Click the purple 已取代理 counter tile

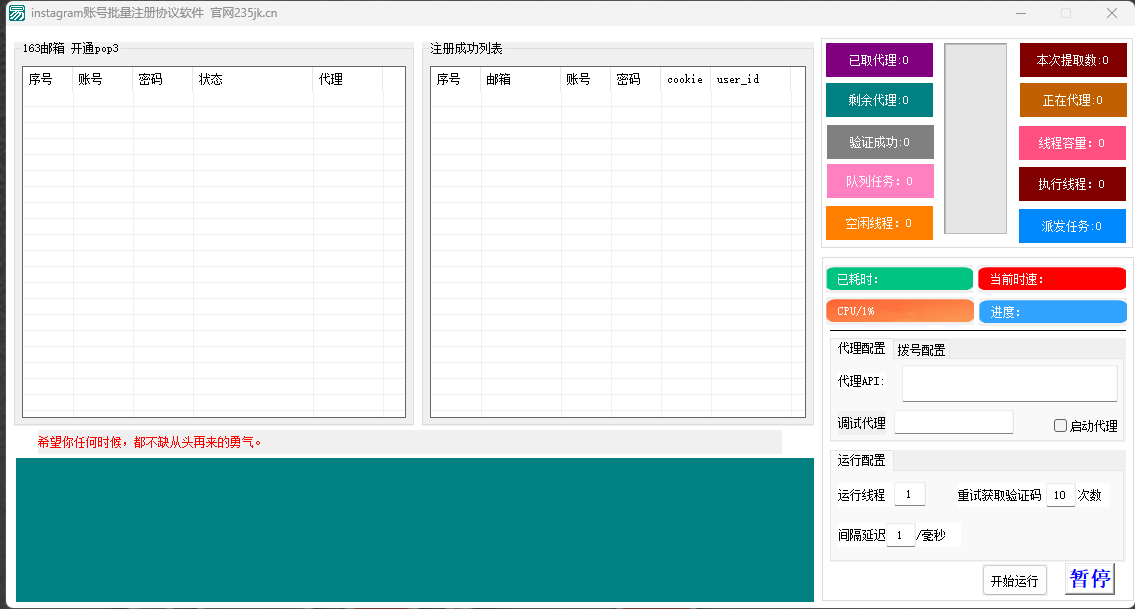[x=879, y=60]
